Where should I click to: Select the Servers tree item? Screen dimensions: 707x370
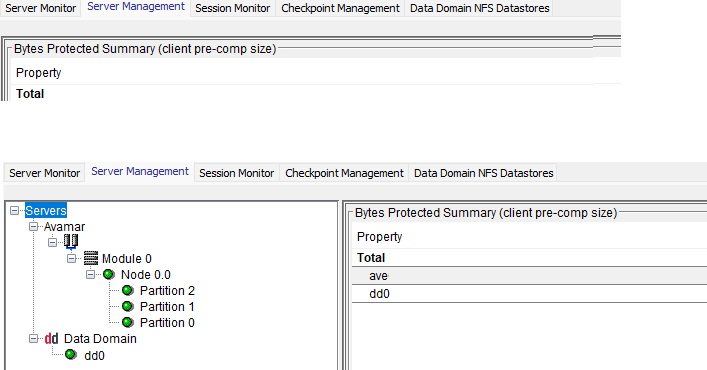pyautogui.click(x=46, y=210)
